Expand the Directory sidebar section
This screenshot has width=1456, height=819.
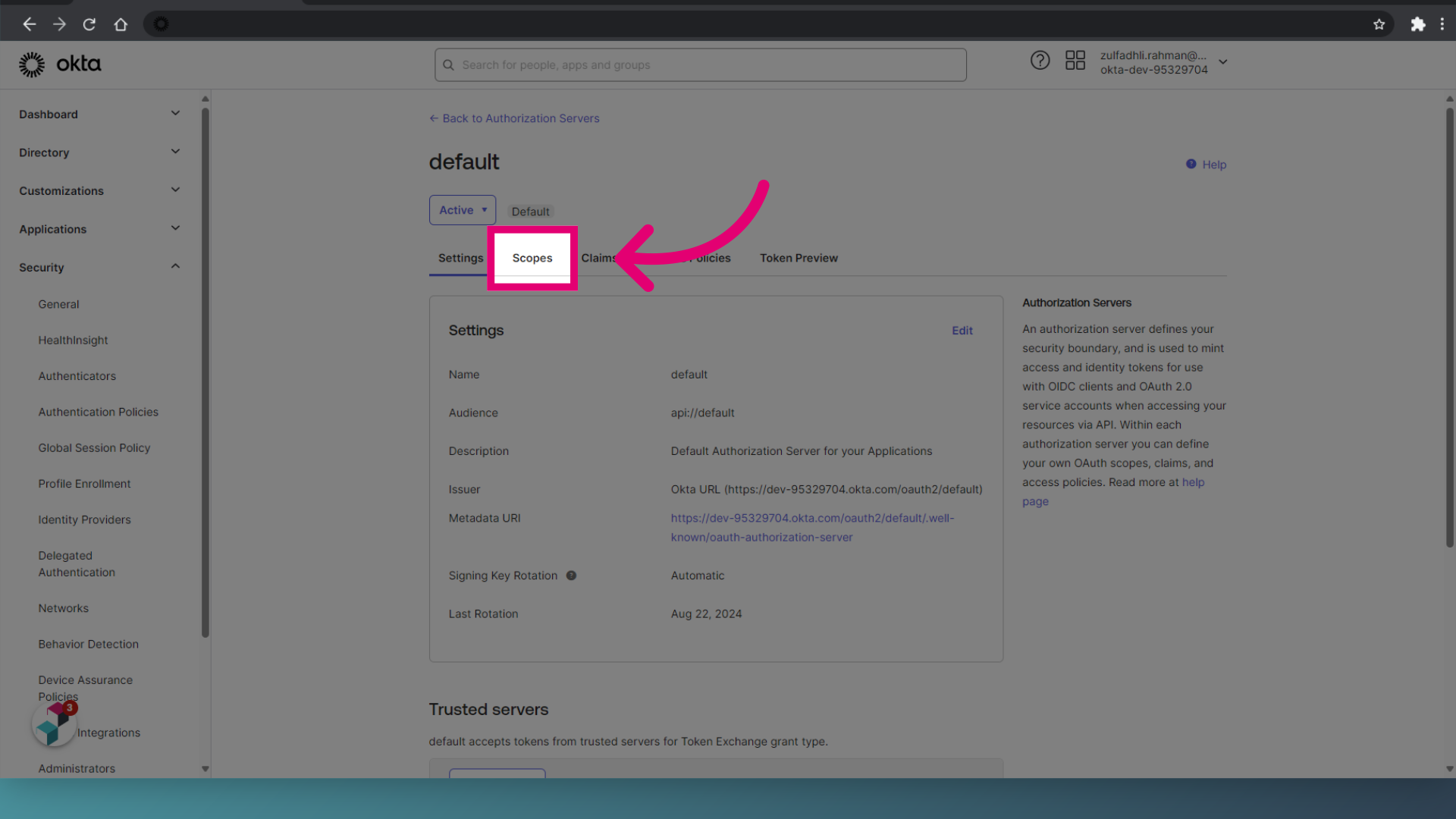click(100, 152)
